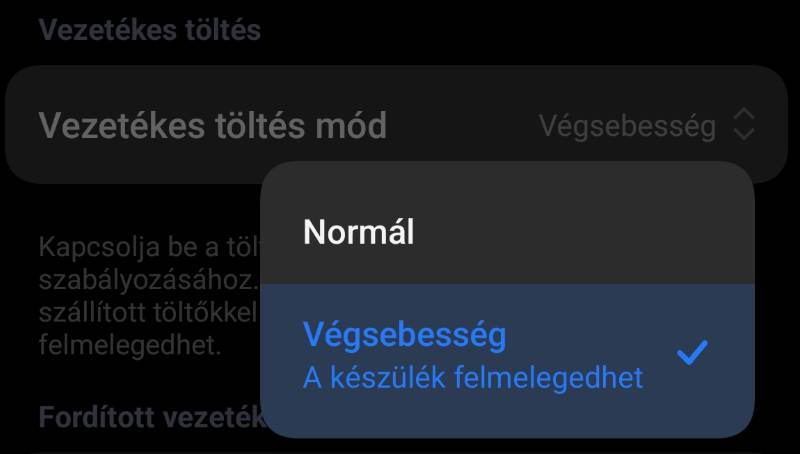This screenshot has height=454, width=800.
Task: Click the grey Végsebesség value in the row
Action: coord(627,126)
